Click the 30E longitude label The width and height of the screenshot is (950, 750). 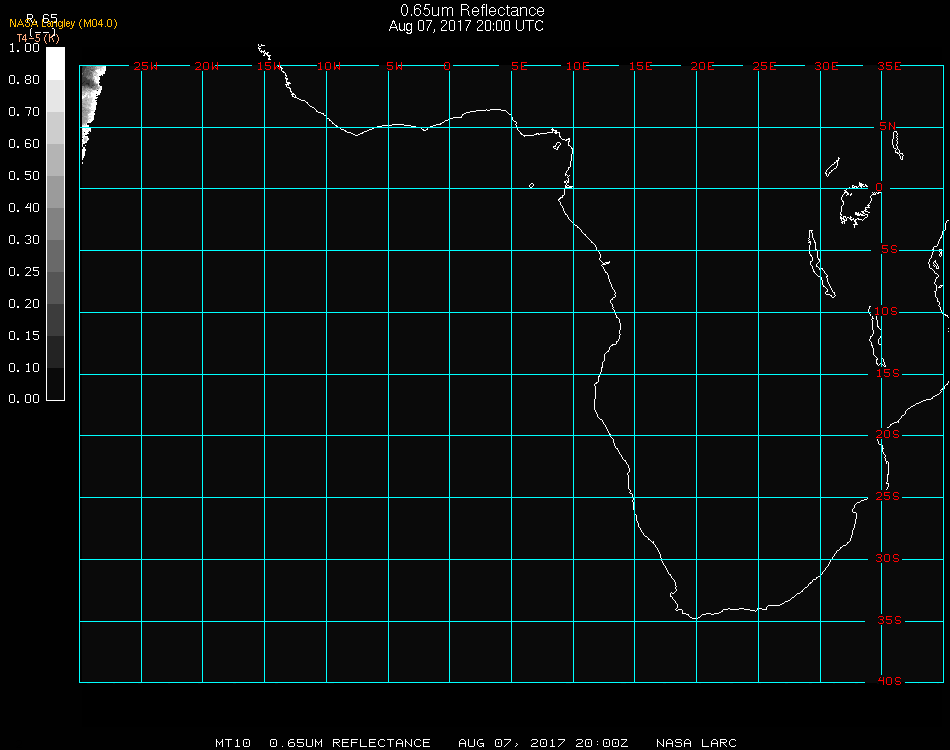coord(826,66)
